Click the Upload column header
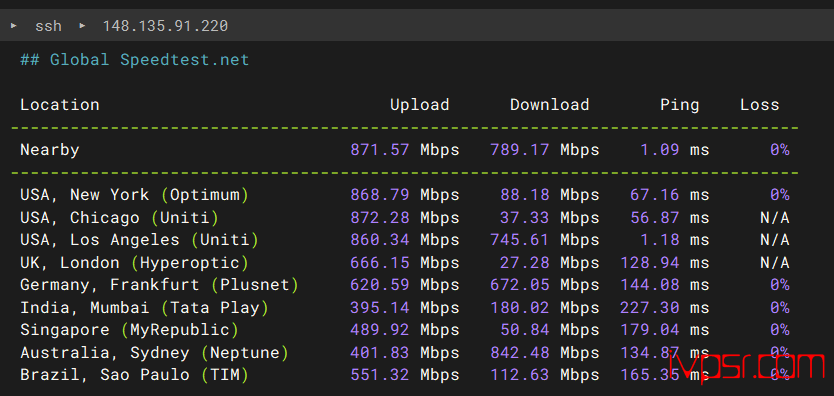 (x=420, y=105)
